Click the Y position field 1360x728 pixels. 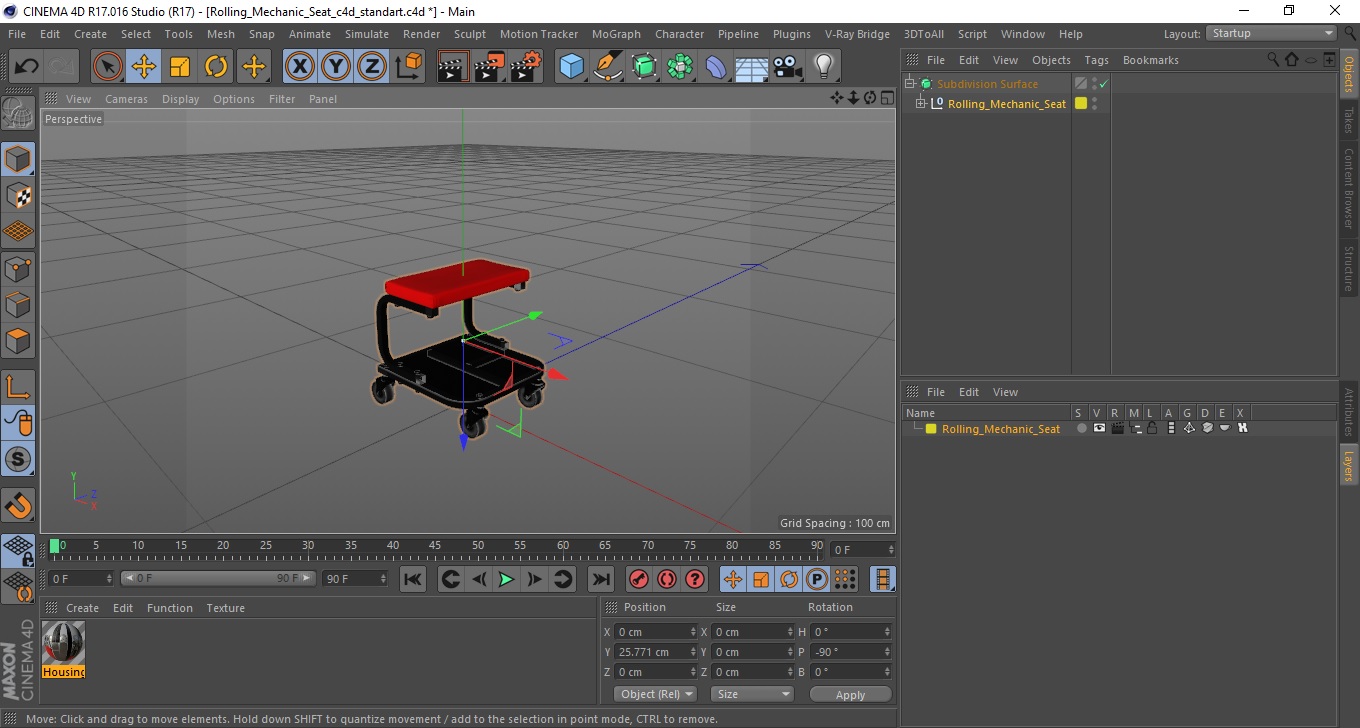655,652
